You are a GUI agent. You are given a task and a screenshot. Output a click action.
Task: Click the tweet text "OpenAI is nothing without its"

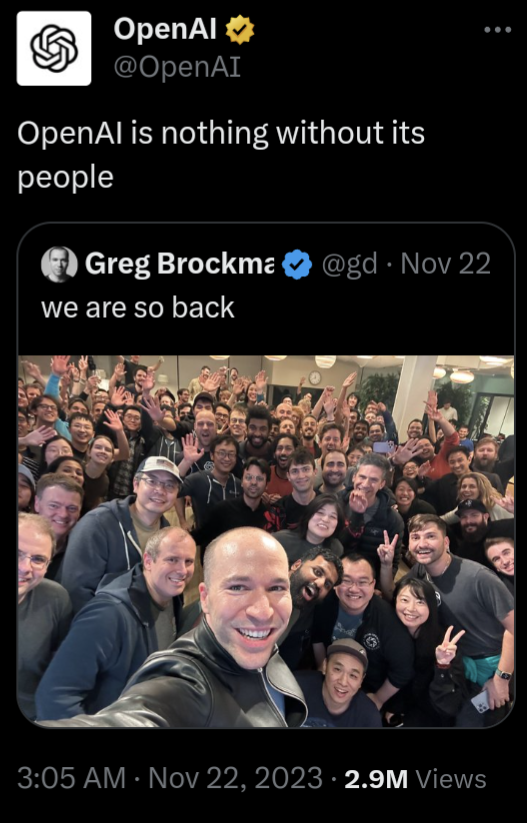[221, 133]
